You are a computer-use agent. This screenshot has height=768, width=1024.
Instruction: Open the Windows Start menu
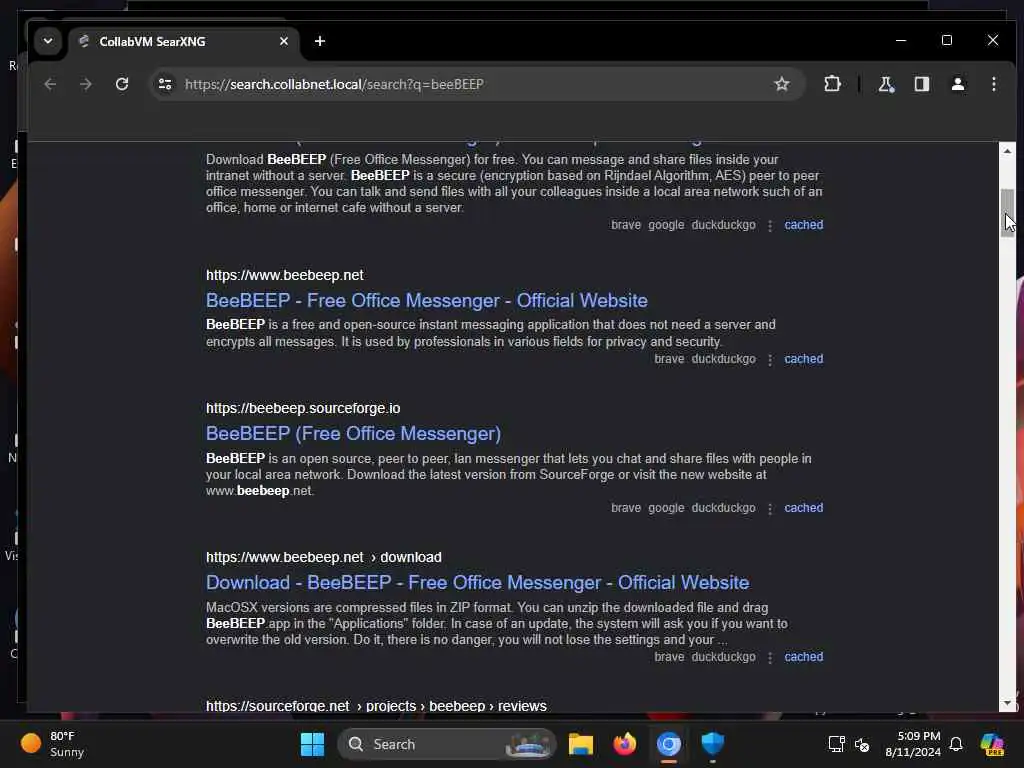(312, 744)
